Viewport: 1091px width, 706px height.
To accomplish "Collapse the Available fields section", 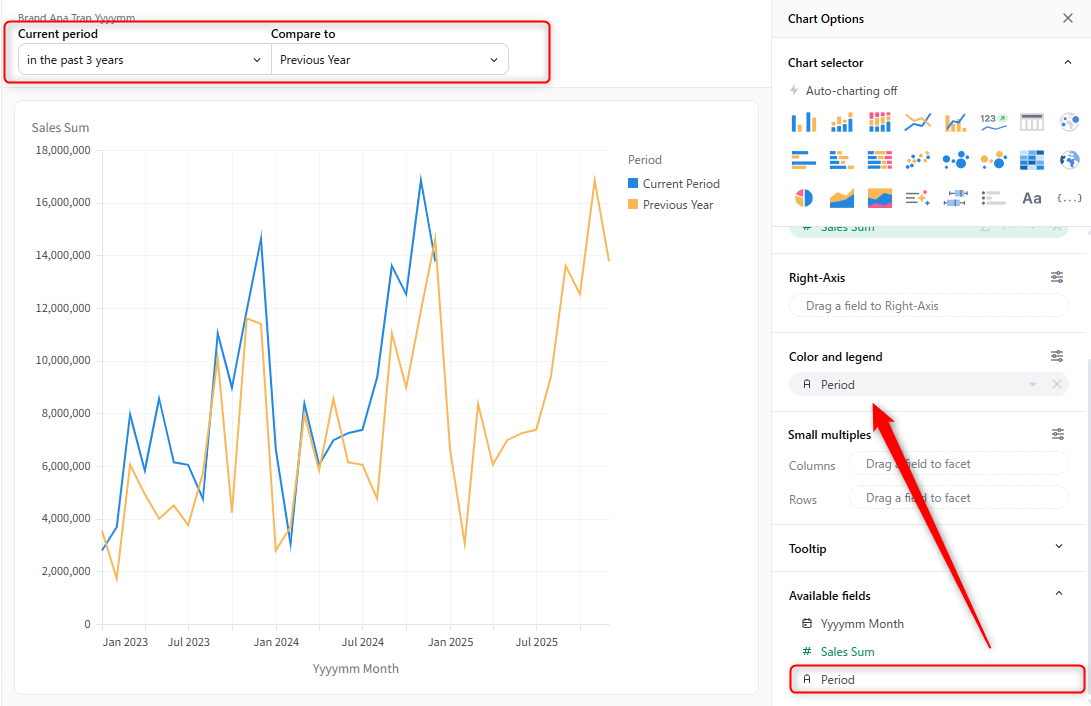I will (1059, 594).
